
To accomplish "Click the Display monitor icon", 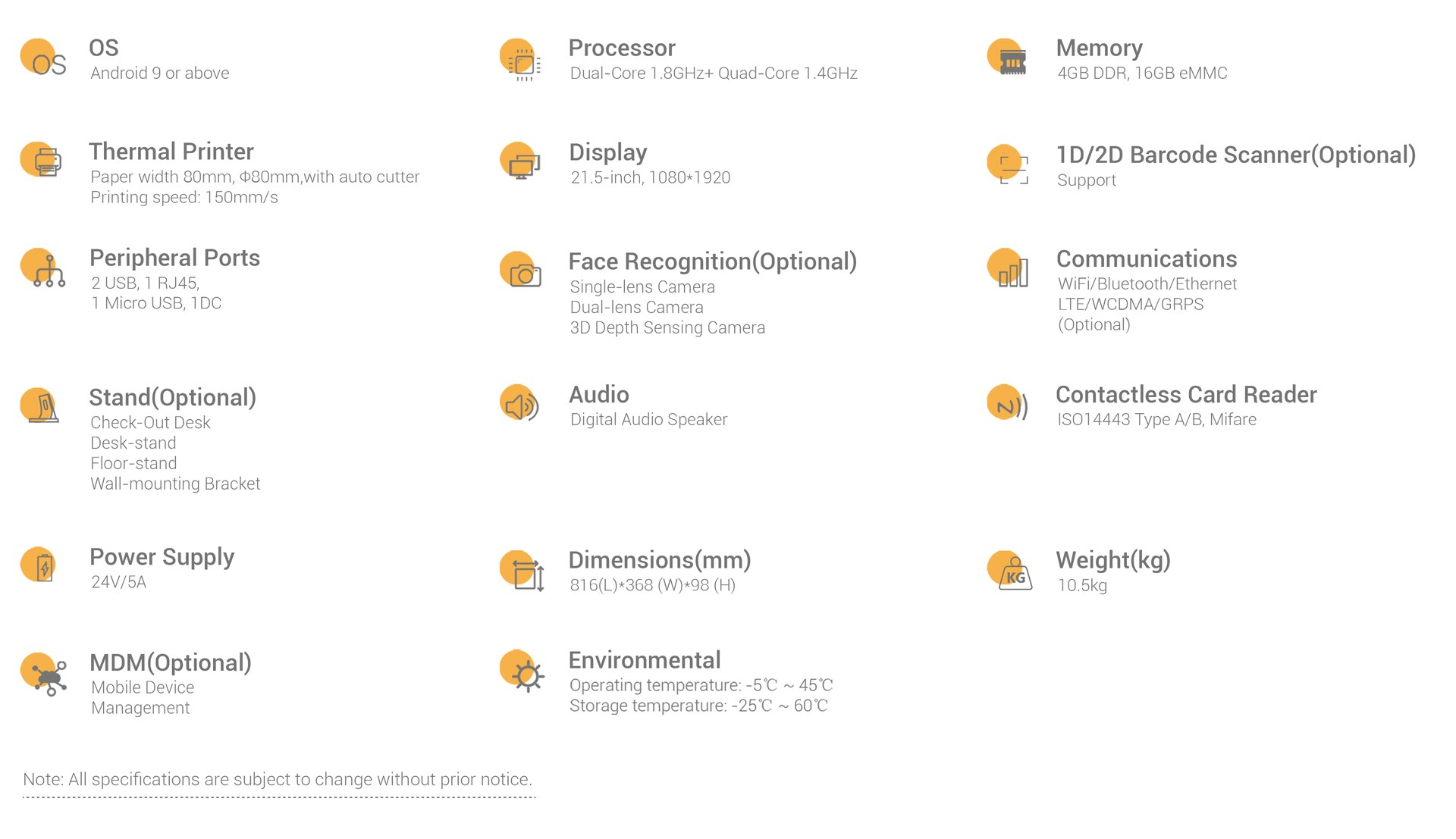I will coord(520,161).
